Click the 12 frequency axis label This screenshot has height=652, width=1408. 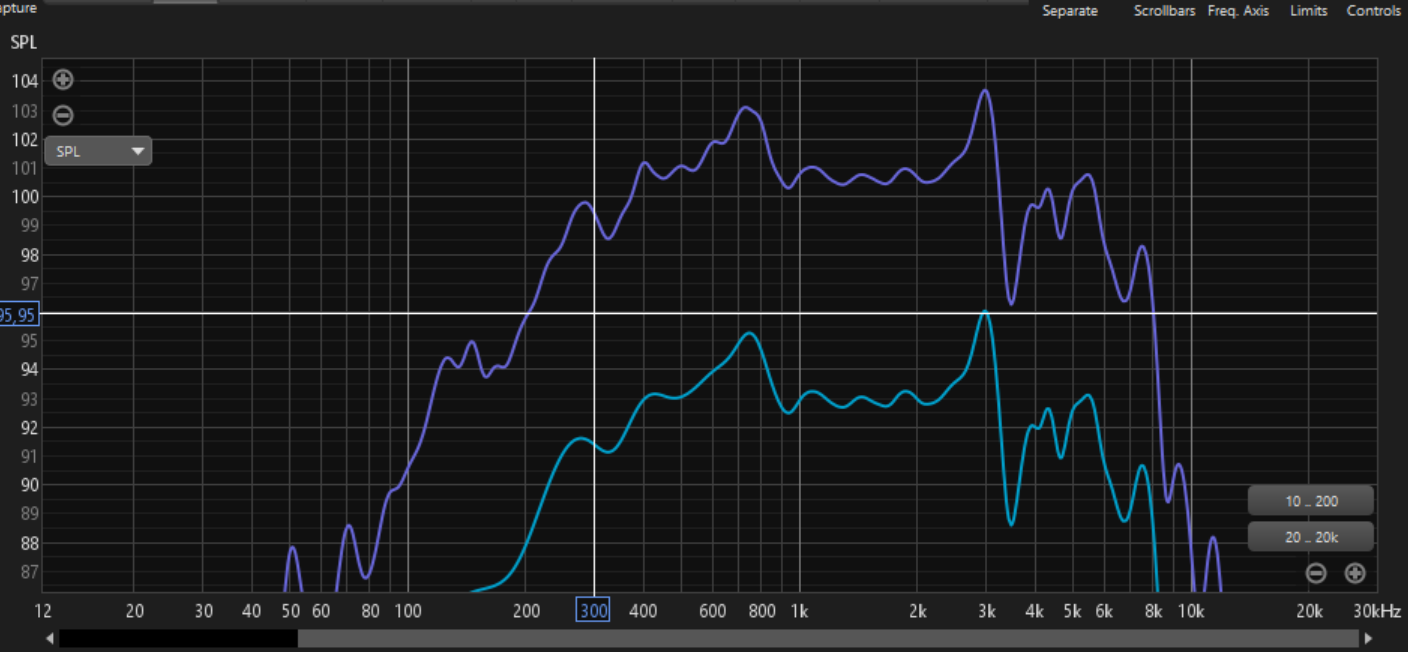click(x=43, y=610)
